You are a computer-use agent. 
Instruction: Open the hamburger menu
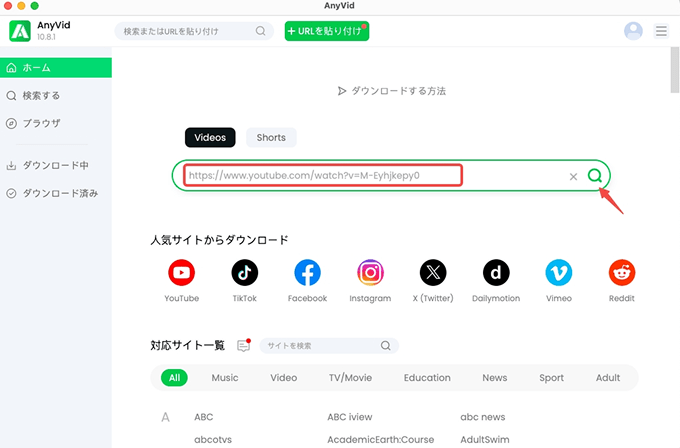[x=661, y=31]
